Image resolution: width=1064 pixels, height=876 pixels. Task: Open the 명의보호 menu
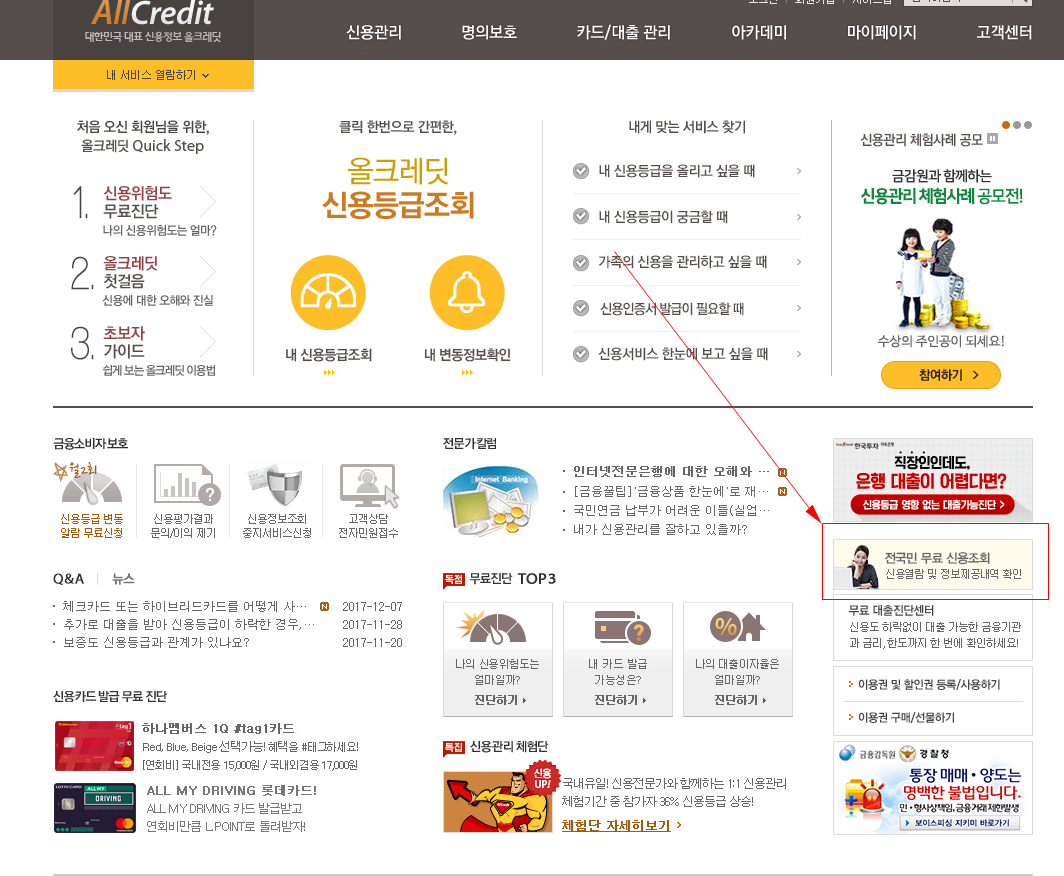tap(489, 32)
